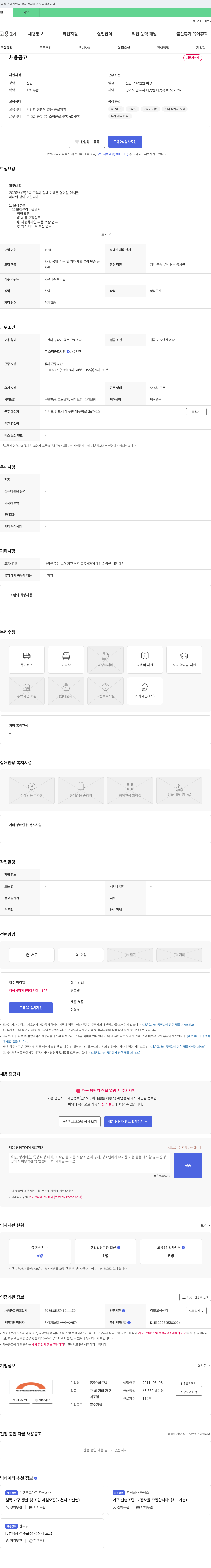Click the greyed 모성보호시설 icon
Viewport: 211px width, 1568px height.
(105, 691)
